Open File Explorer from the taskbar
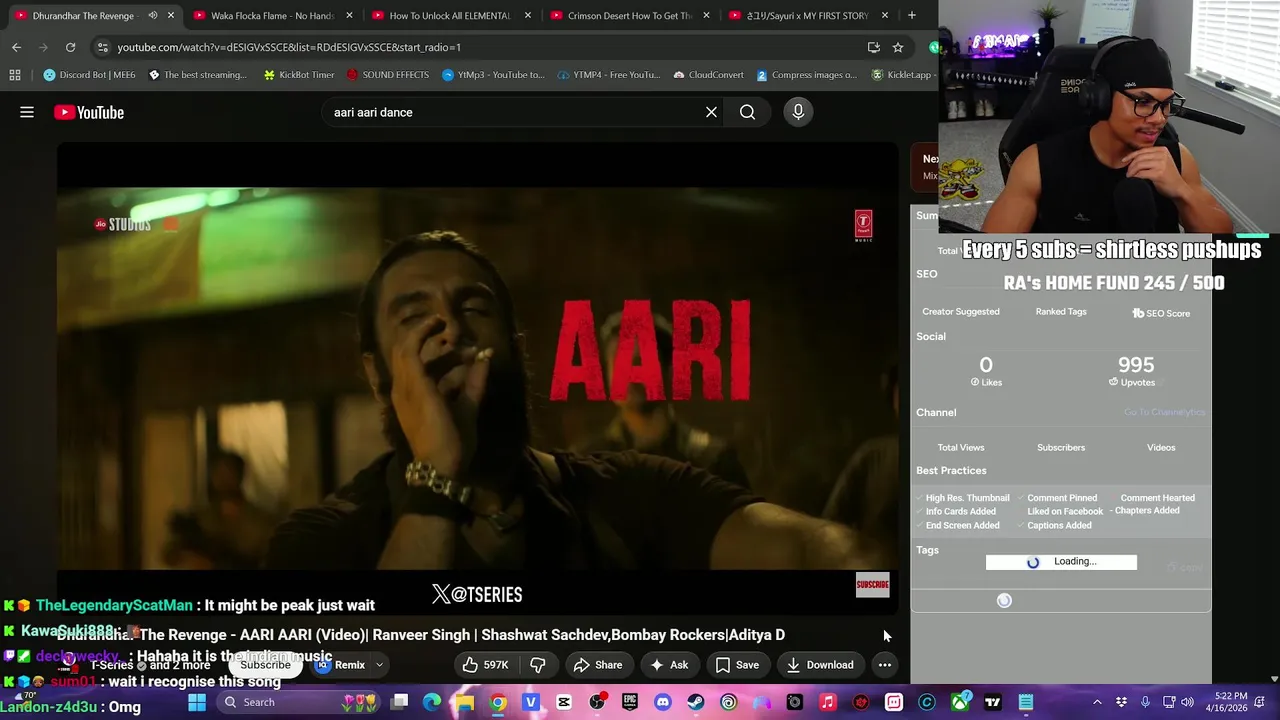Image resolution: width=1280 pixels, height=720 pixels. click(x=465, y=702)
